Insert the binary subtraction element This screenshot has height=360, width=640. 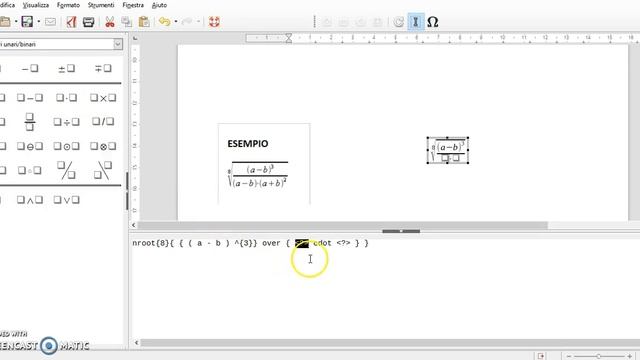(30, 98)
